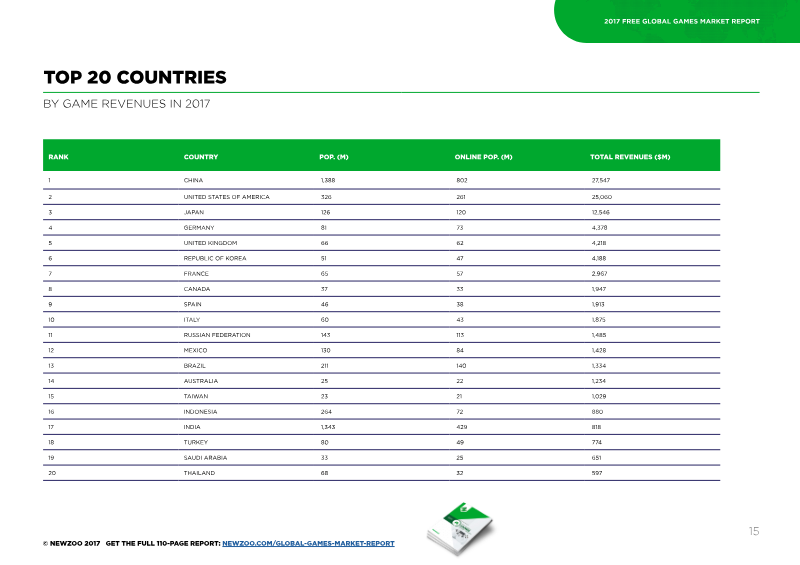Click the ONLINE POP. (M) column header
This screenshot has height=565, width=800.
[483, 157]
